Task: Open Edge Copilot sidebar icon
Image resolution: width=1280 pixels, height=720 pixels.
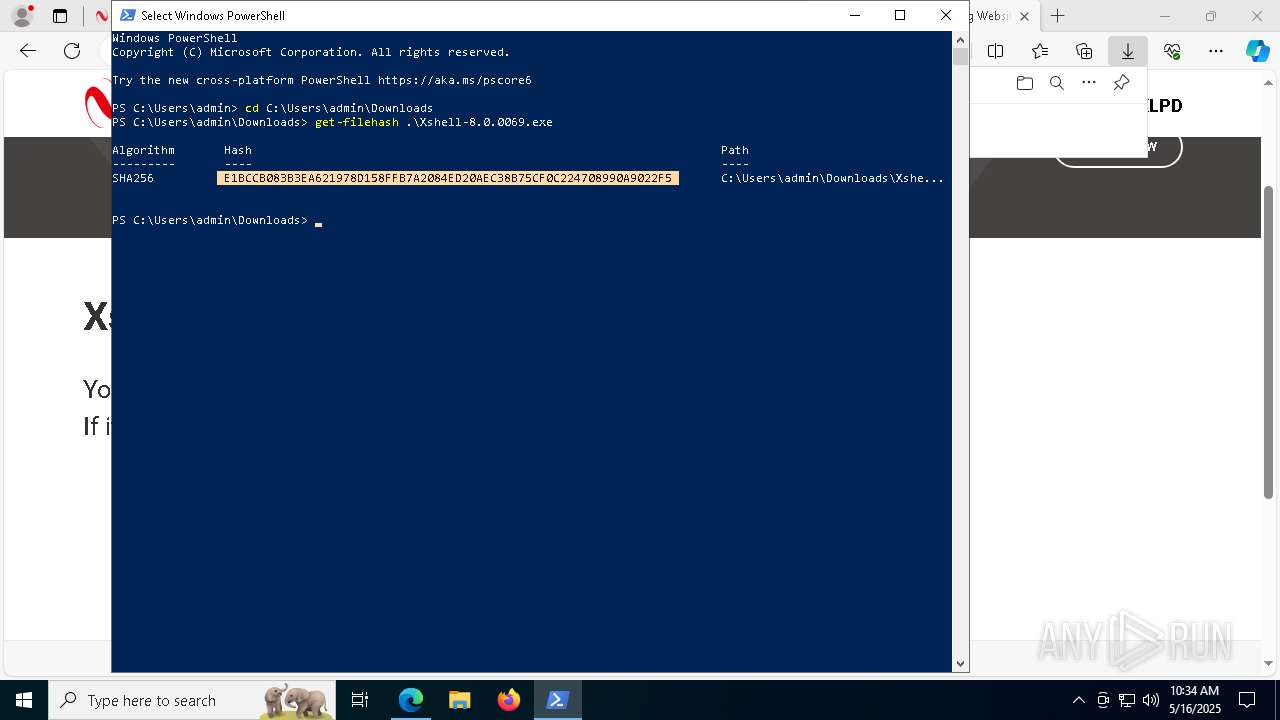Action: tap(1257, 51)
